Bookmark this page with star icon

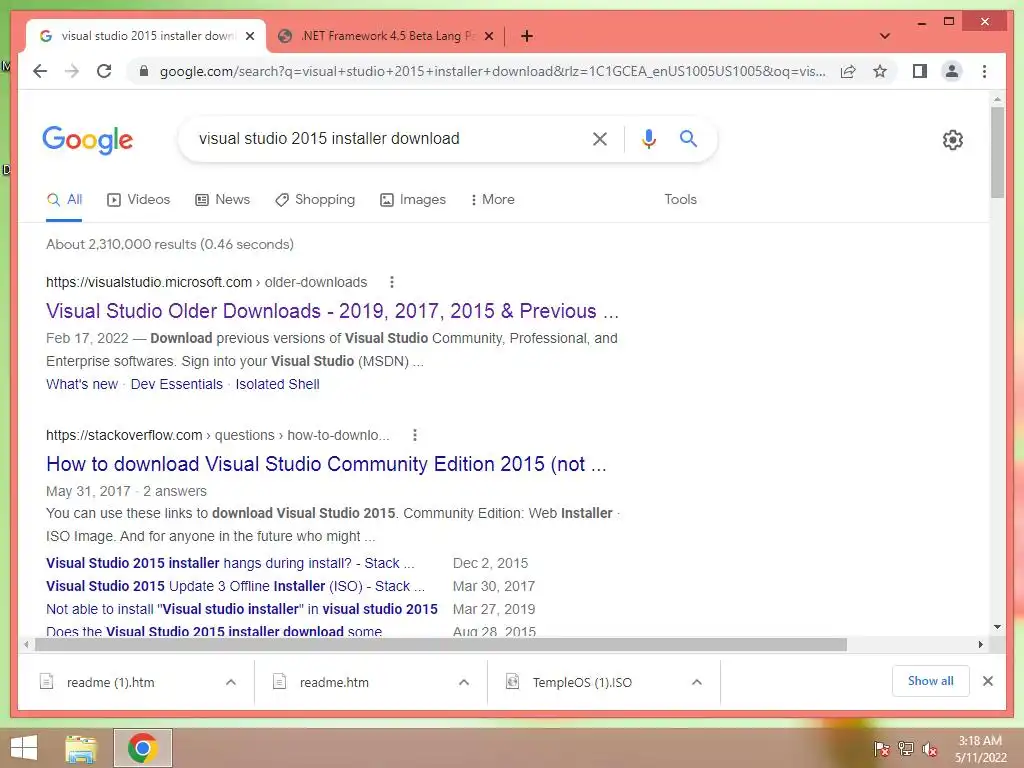coord(880,71)
